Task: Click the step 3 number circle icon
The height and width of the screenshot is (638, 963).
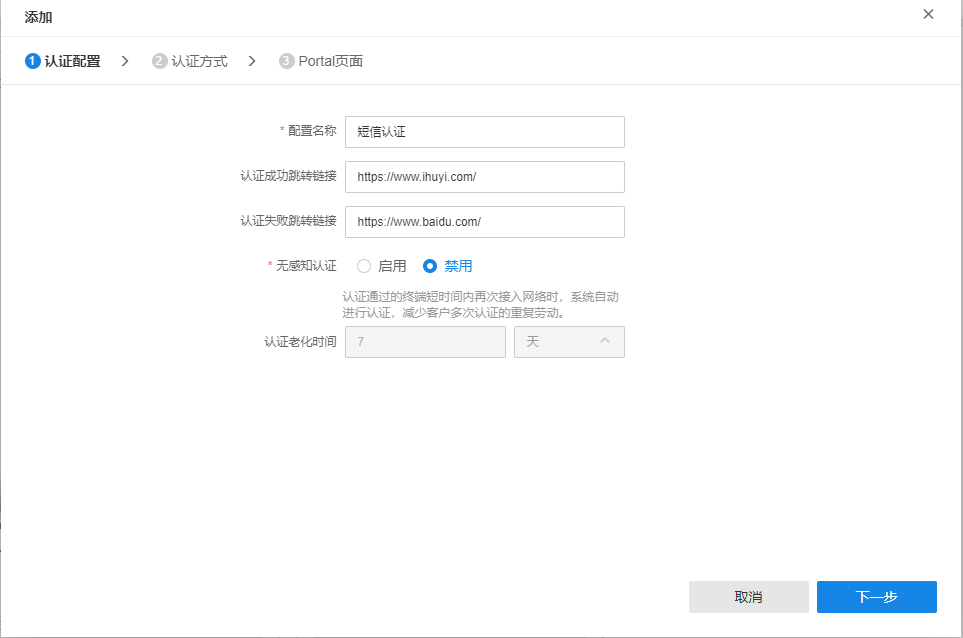Action: [287, 61]
